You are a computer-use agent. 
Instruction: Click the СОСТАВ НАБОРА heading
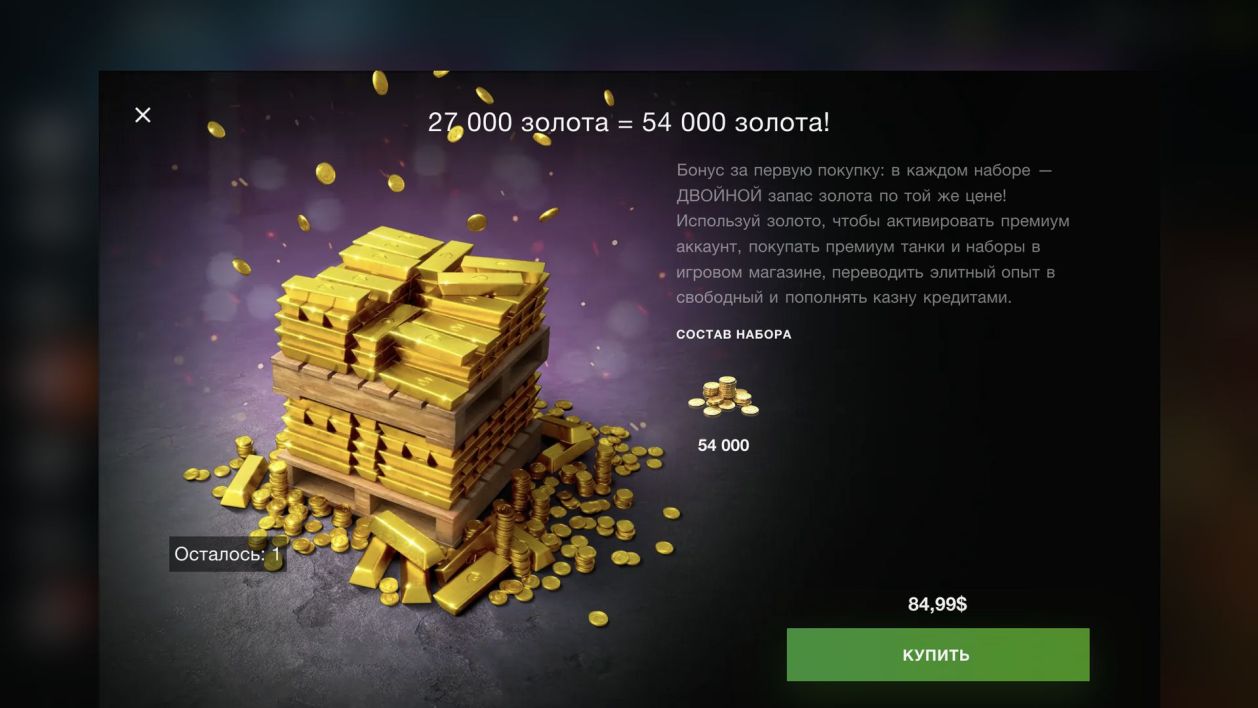point(734,334)
